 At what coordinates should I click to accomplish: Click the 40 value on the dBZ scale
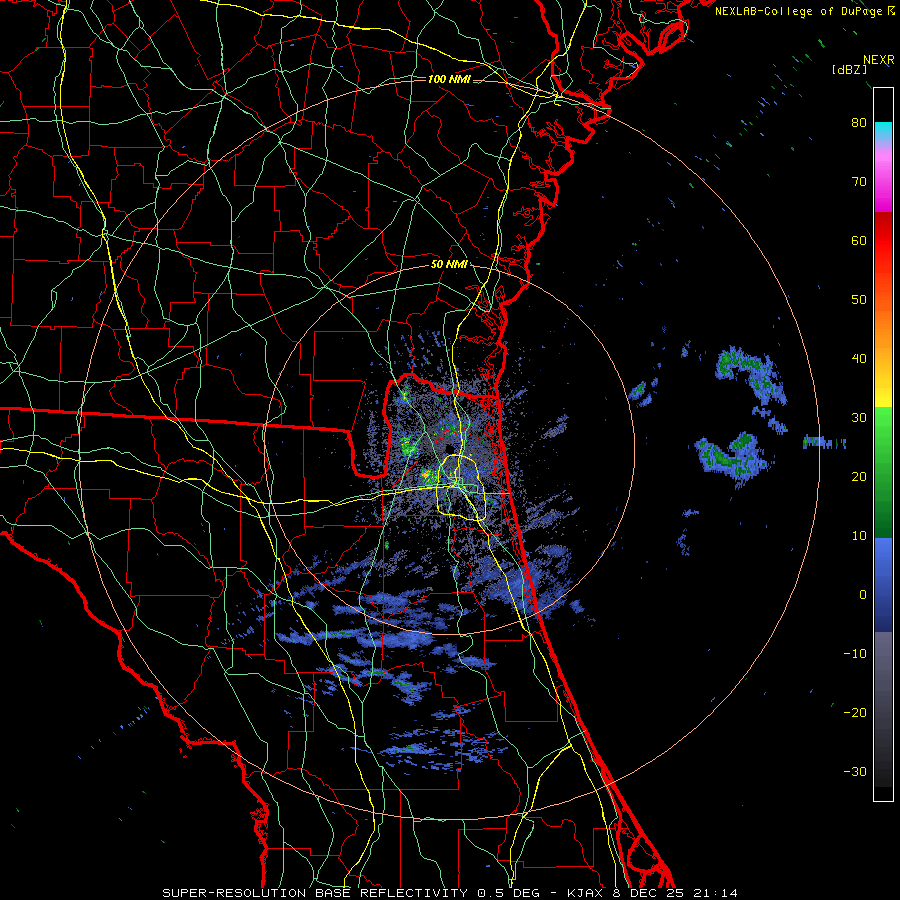point(859,359)
